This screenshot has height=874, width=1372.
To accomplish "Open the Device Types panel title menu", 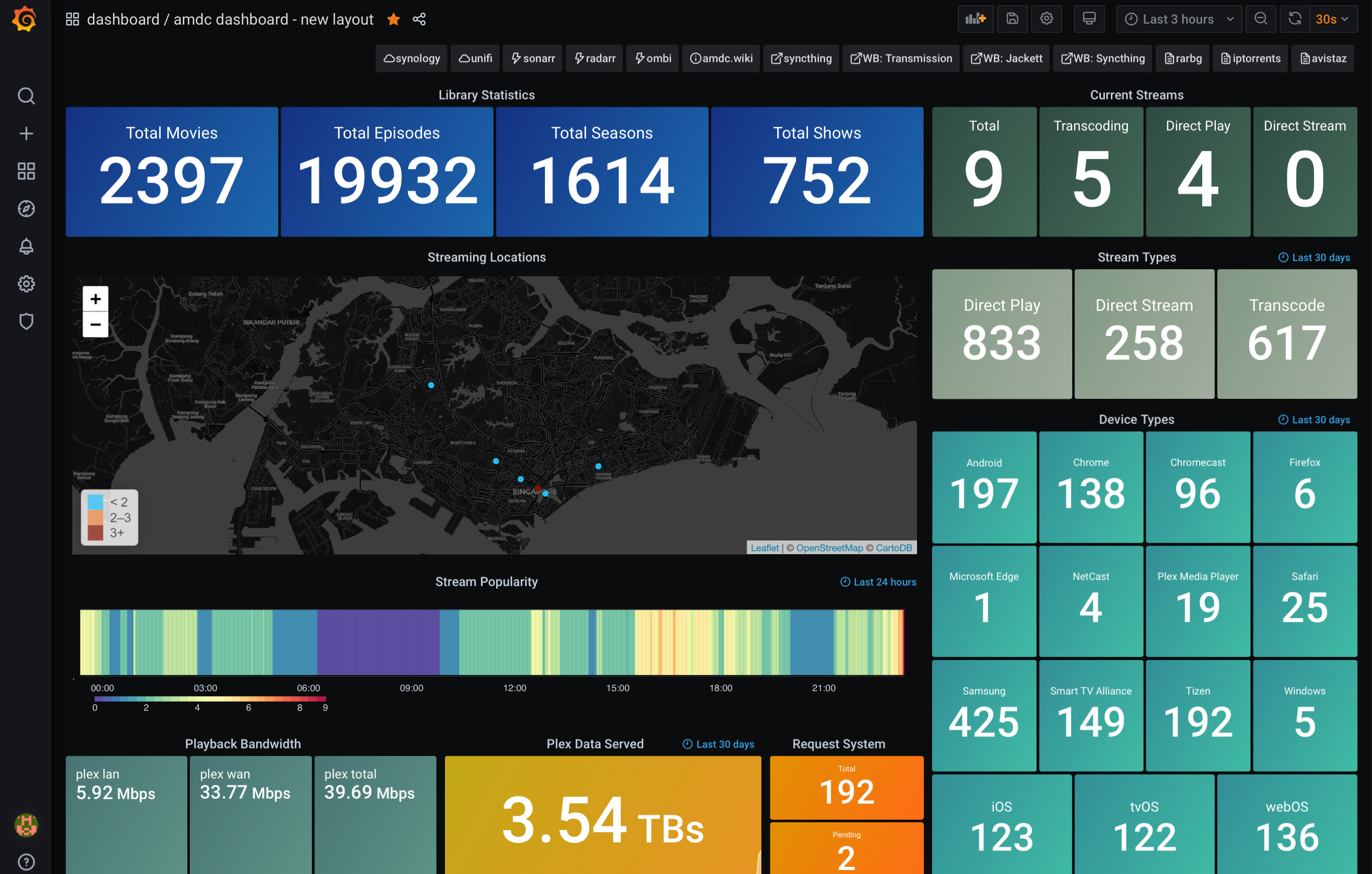I will [1136, 419].
